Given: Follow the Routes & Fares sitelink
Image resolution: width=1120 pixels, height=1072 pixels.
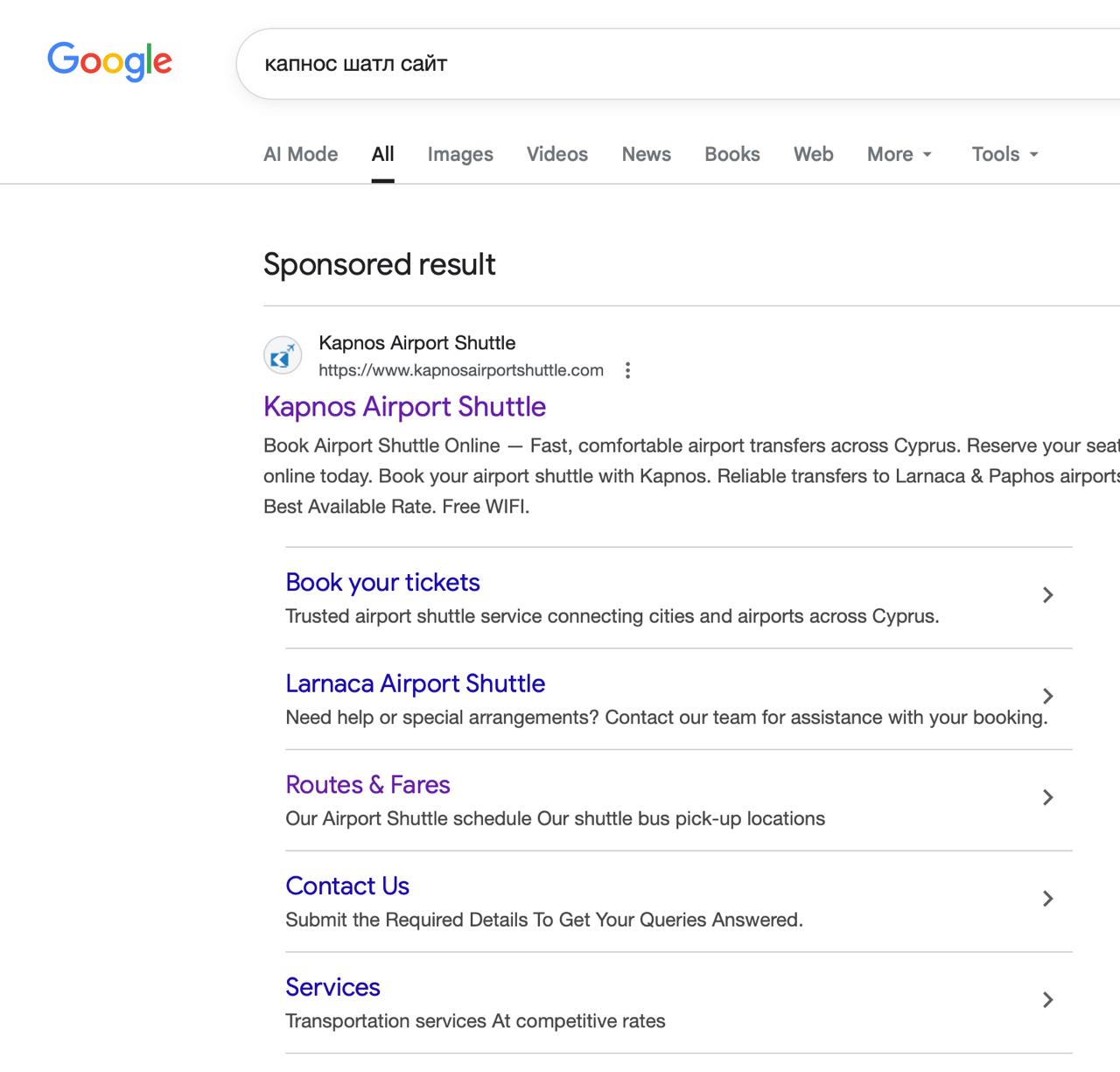Looking at the screenshot, I should coord(367,785).
